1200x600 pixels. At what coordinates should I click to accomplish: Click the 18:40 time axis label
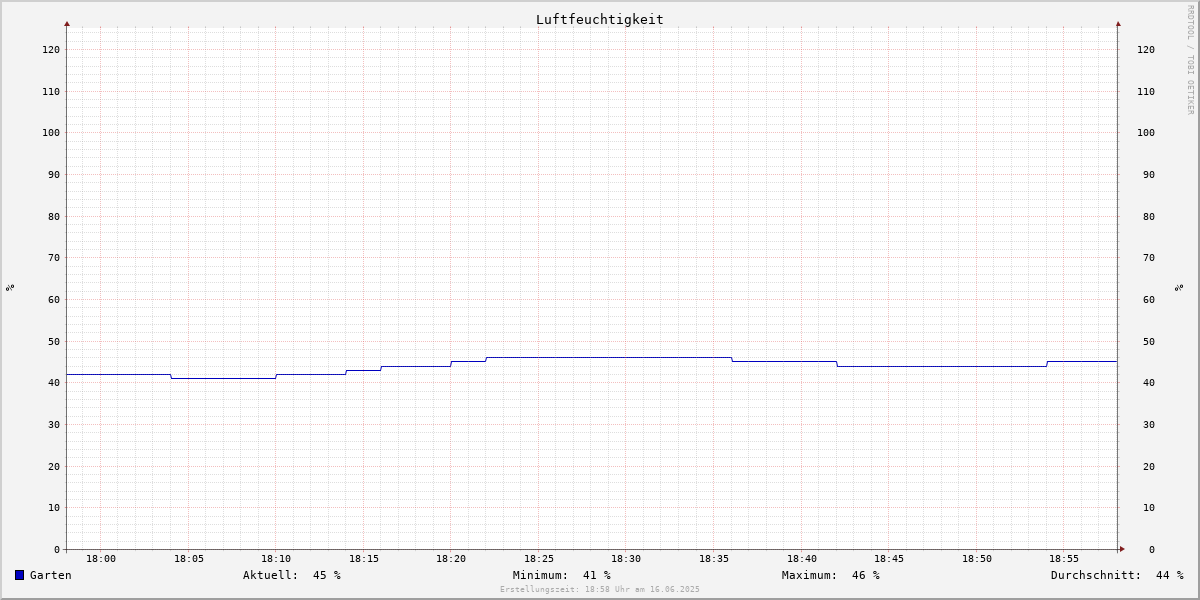802,559
